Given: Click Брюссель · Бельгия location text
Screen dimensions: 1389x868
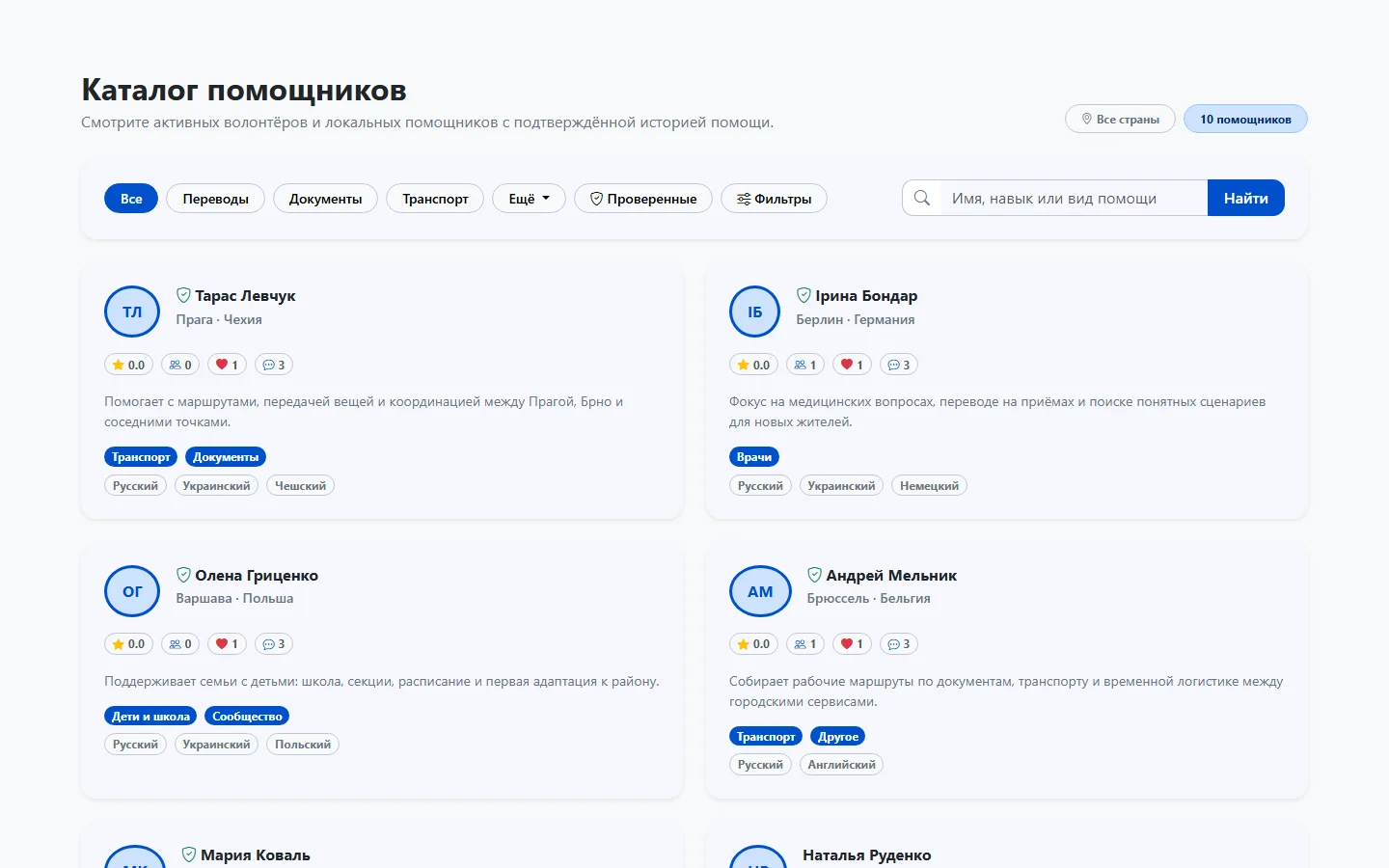Looking at the screenshot, I should (x=868, y=598).
